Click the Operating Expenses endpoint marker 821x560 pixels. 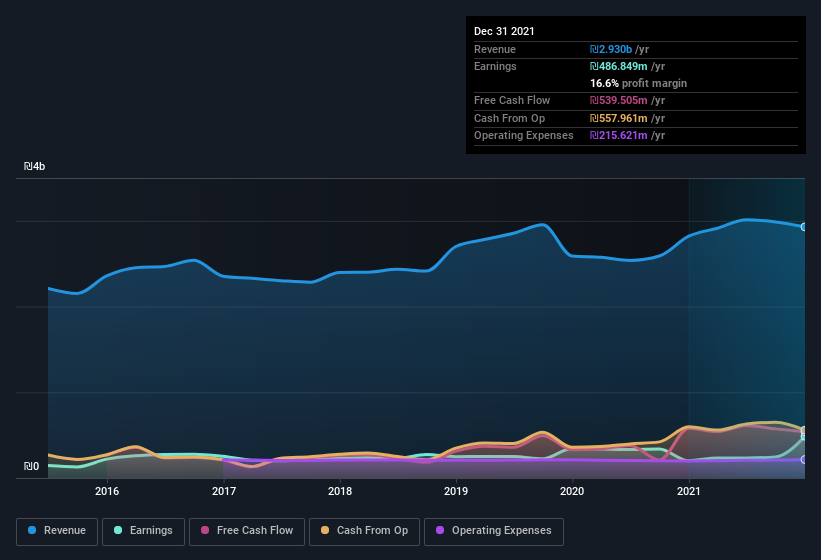(x=804, y=460)
